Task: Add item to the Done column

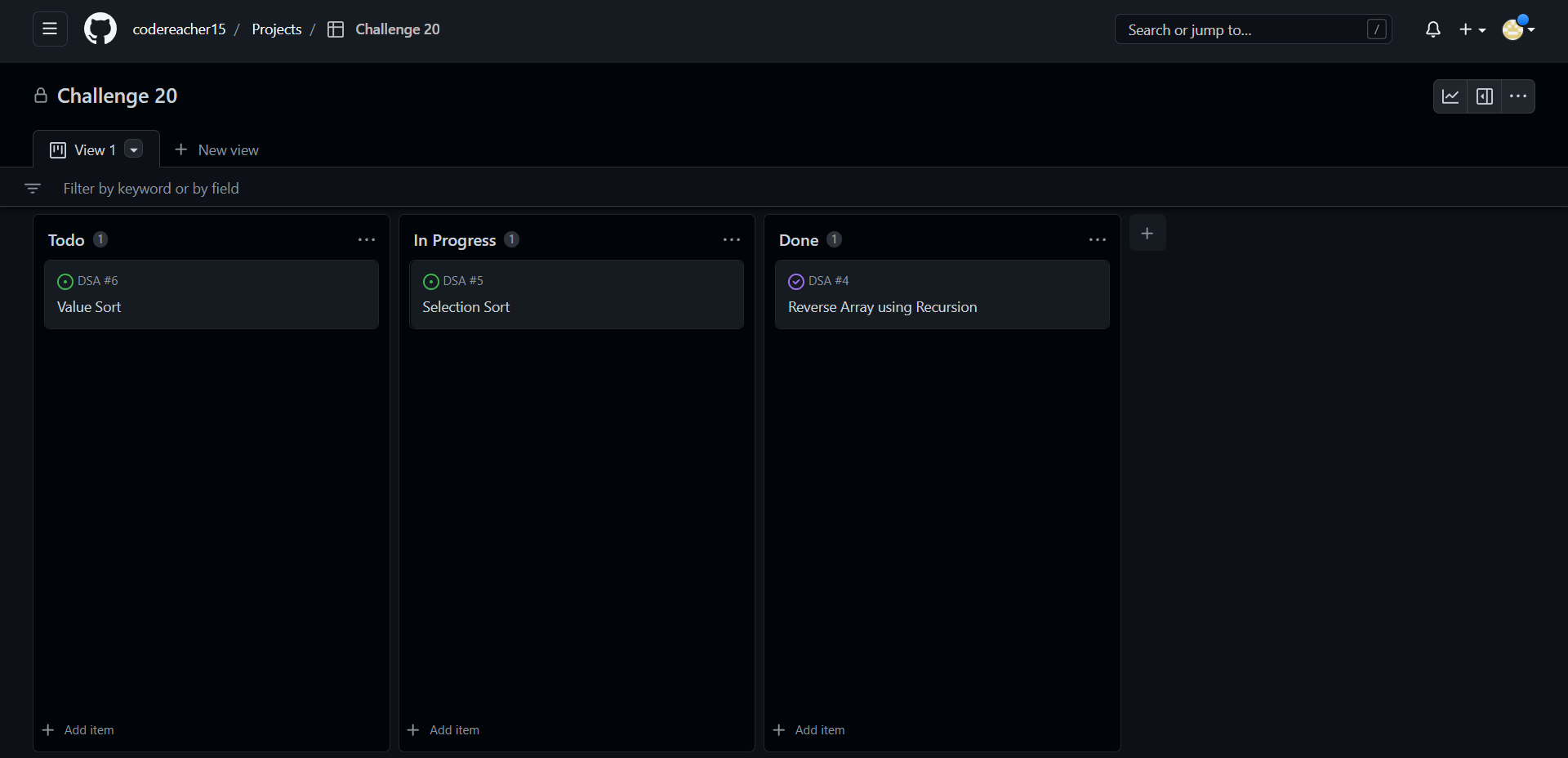Action: [x=808, y=729]
